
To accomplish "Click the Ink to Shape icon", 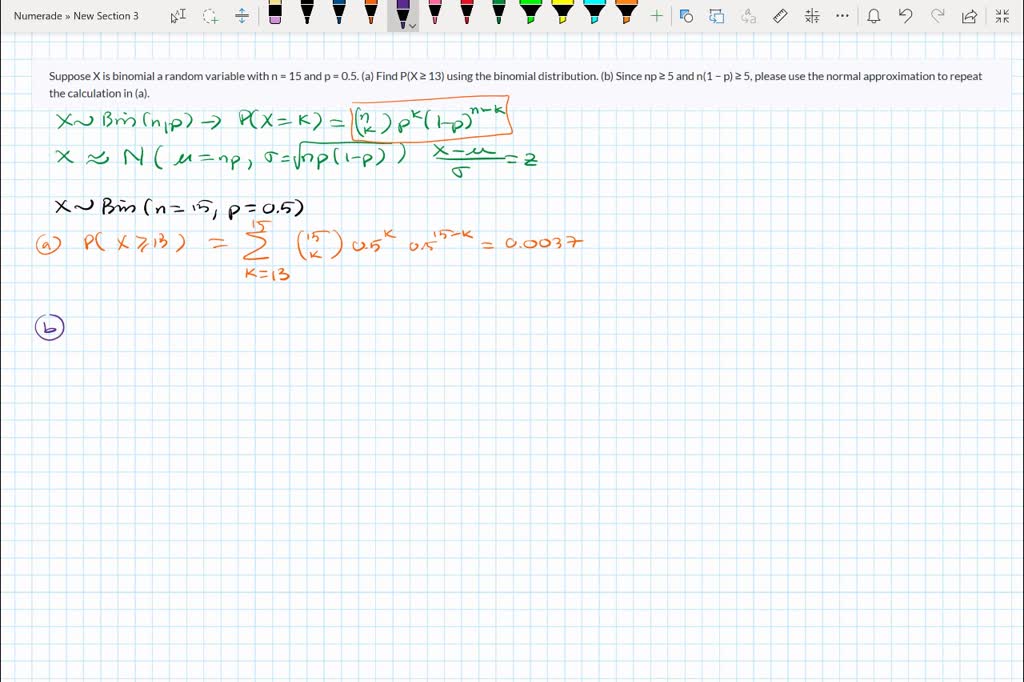I will (x=716, y=16).
